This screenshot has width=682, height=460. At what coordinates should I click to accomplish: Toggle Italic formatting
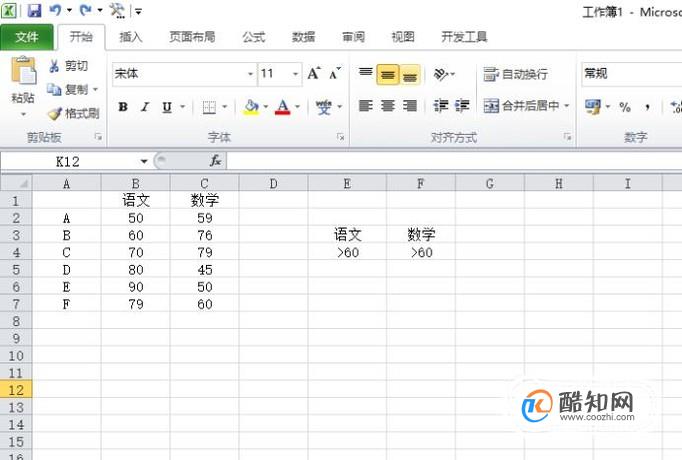coord(145,107)
